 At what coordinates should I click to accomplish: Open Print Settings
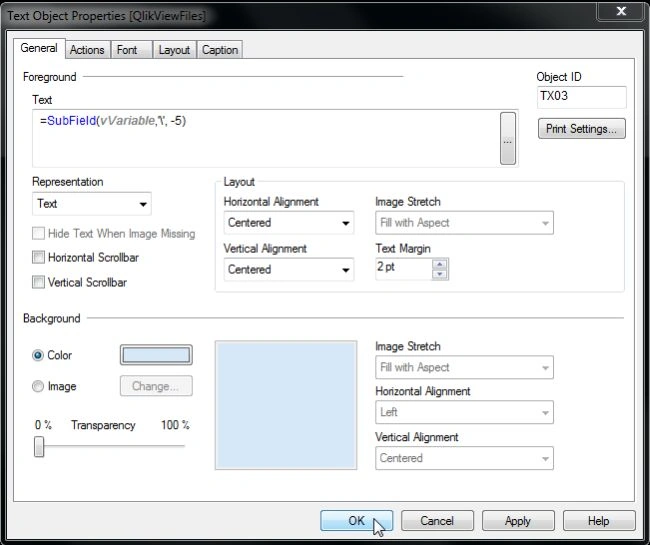(x=582, y=128)
